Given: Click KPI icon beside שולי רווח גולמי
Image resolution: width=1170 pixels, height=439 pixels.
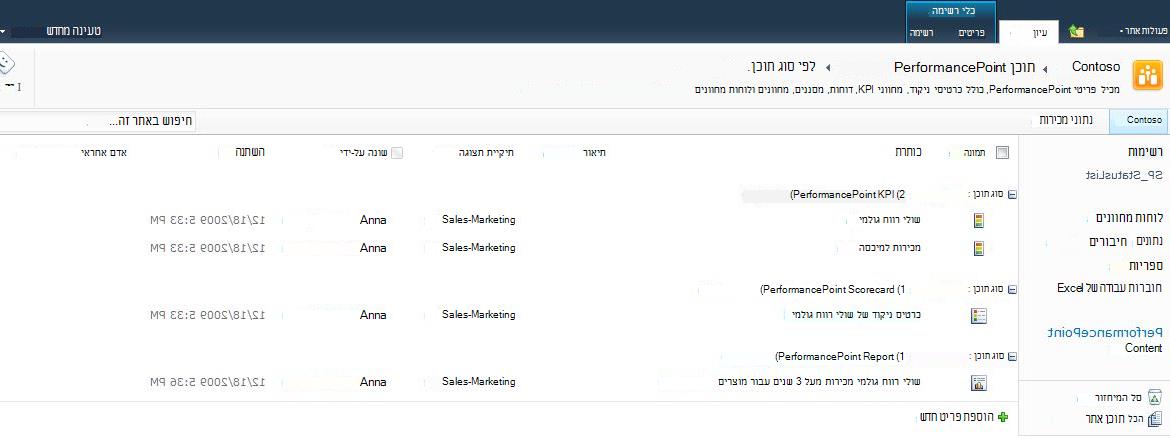Looking at the screenshot, I should [979, 220].
